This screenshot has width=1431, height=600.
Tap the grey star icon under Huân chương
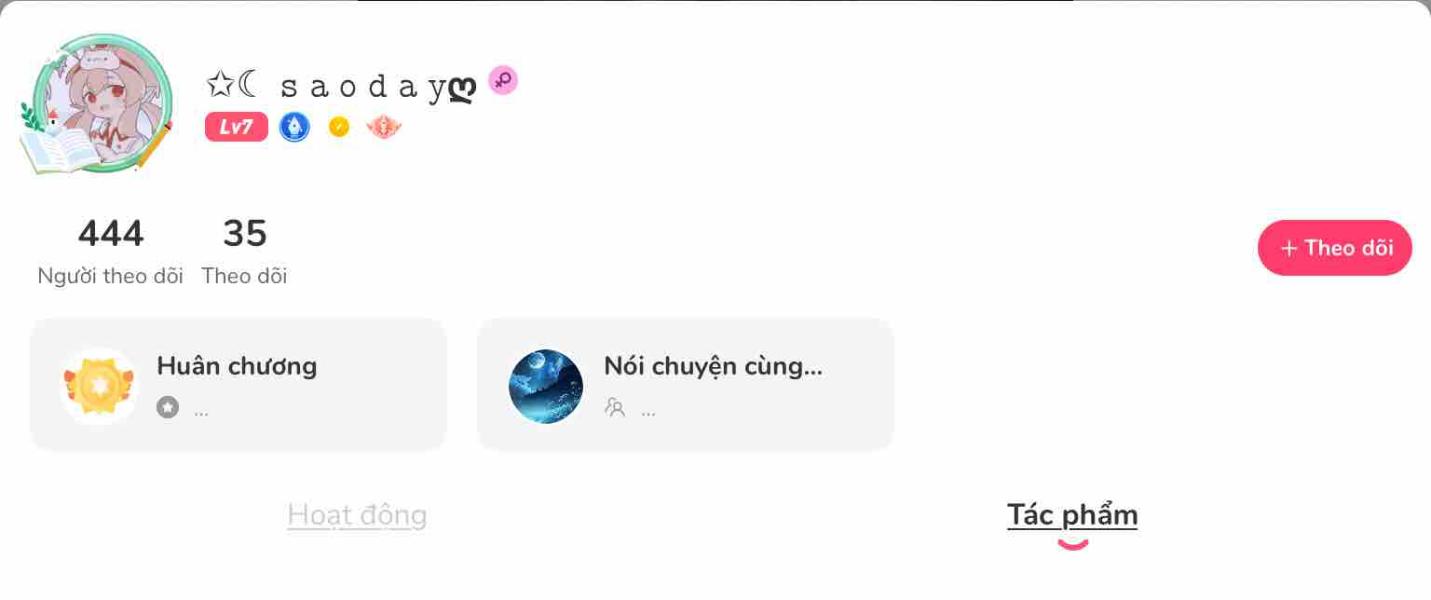[168, 408]
